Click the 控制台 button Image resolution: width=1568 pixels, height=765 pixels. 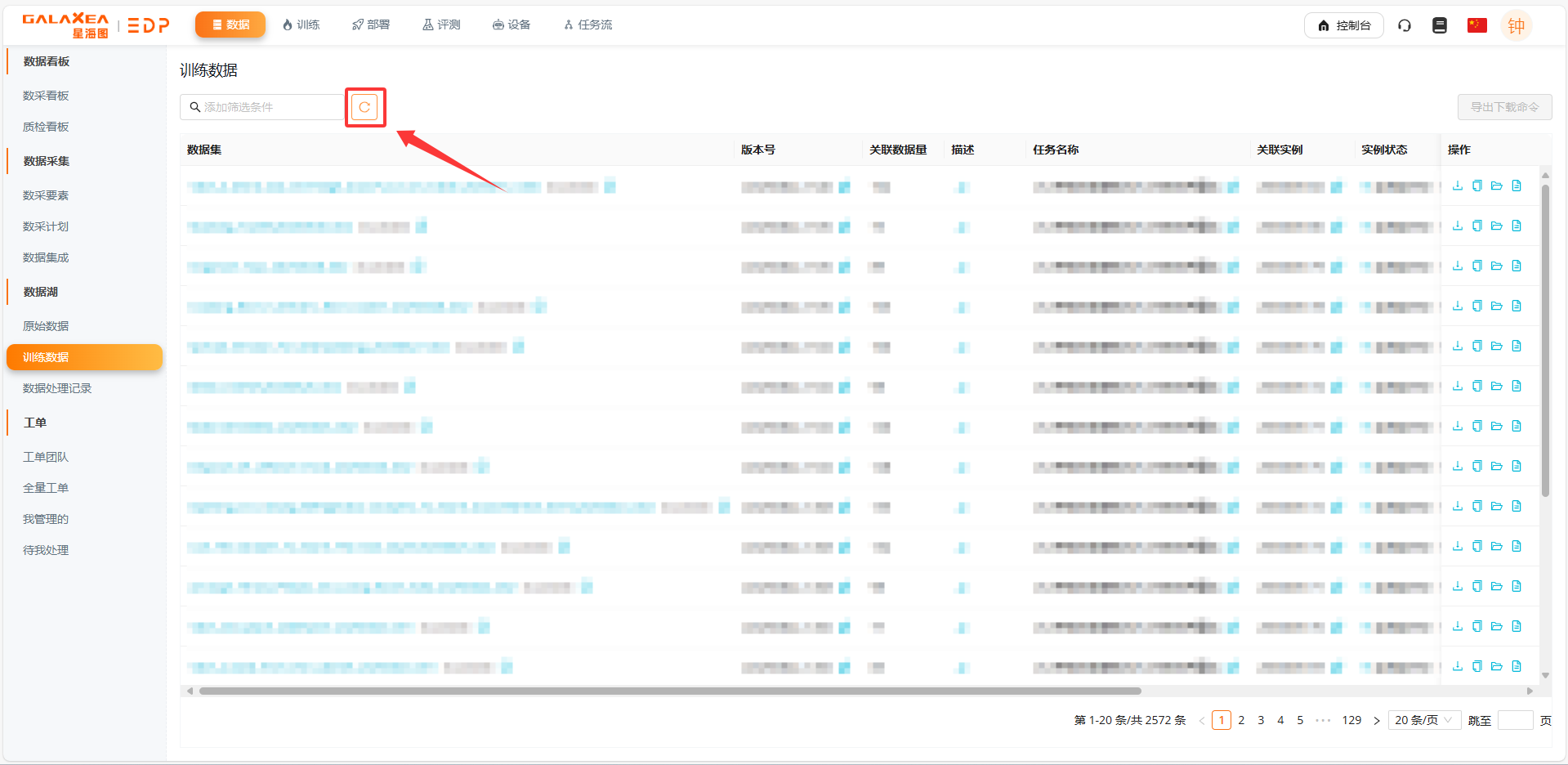point(1343,25)
